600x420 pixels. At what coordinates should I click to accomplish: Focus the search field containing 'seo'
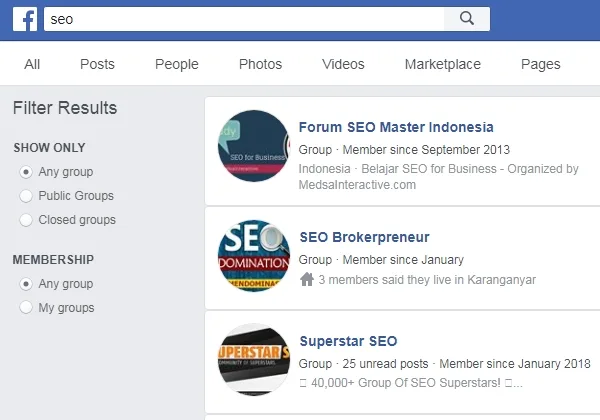coord(244,19)
